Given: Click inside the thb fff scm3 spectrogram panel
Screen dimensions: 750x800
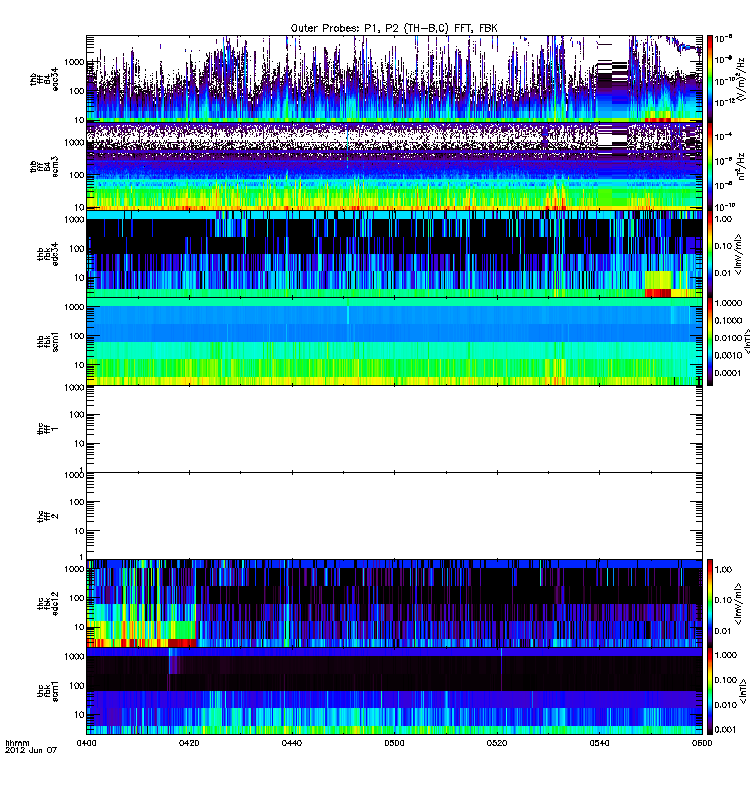Looking at the screenshot, I should (x=394, y=166).
